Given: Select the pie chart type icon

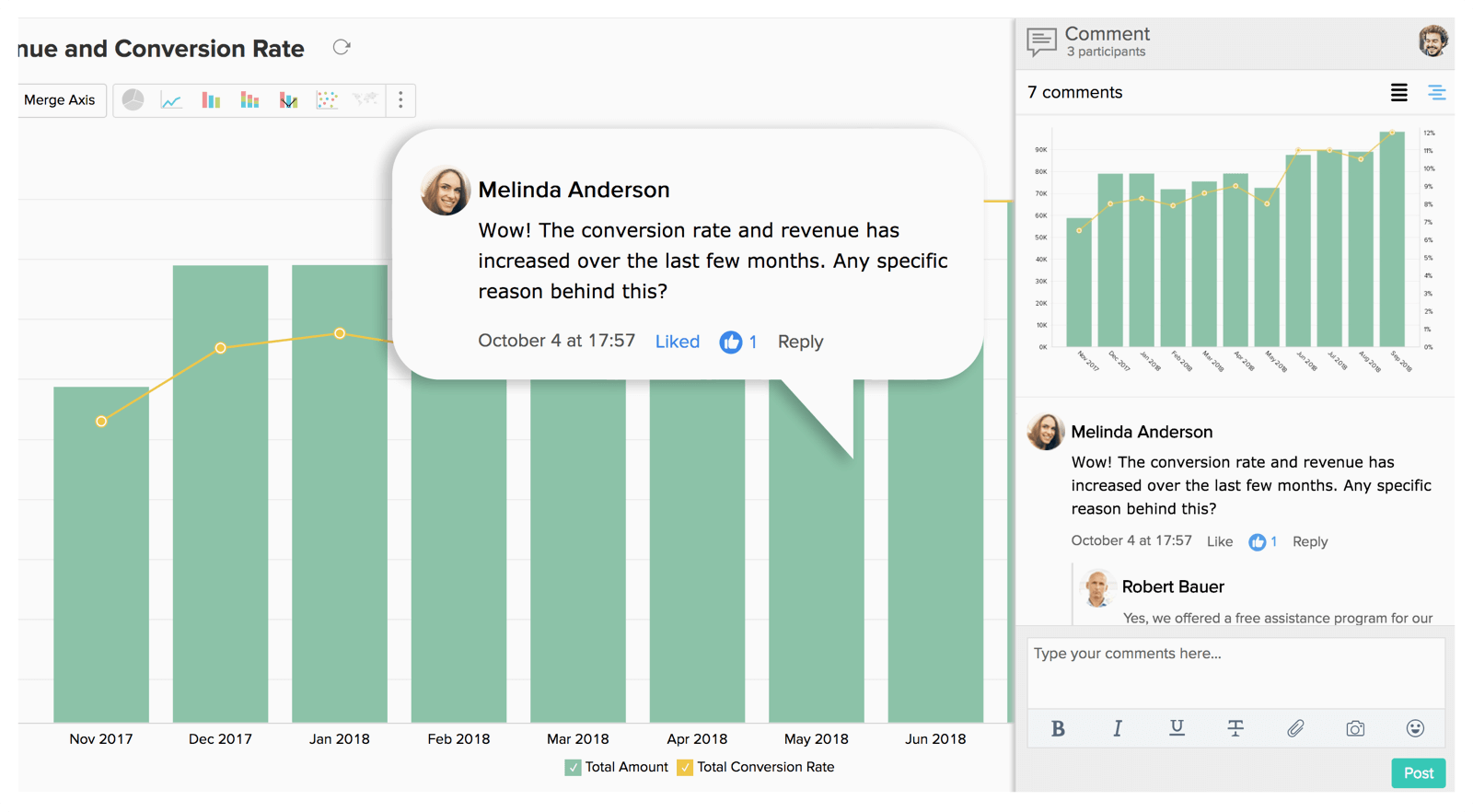Looking at the screenshot, I should pyautogui.click(x=133, y=99).
